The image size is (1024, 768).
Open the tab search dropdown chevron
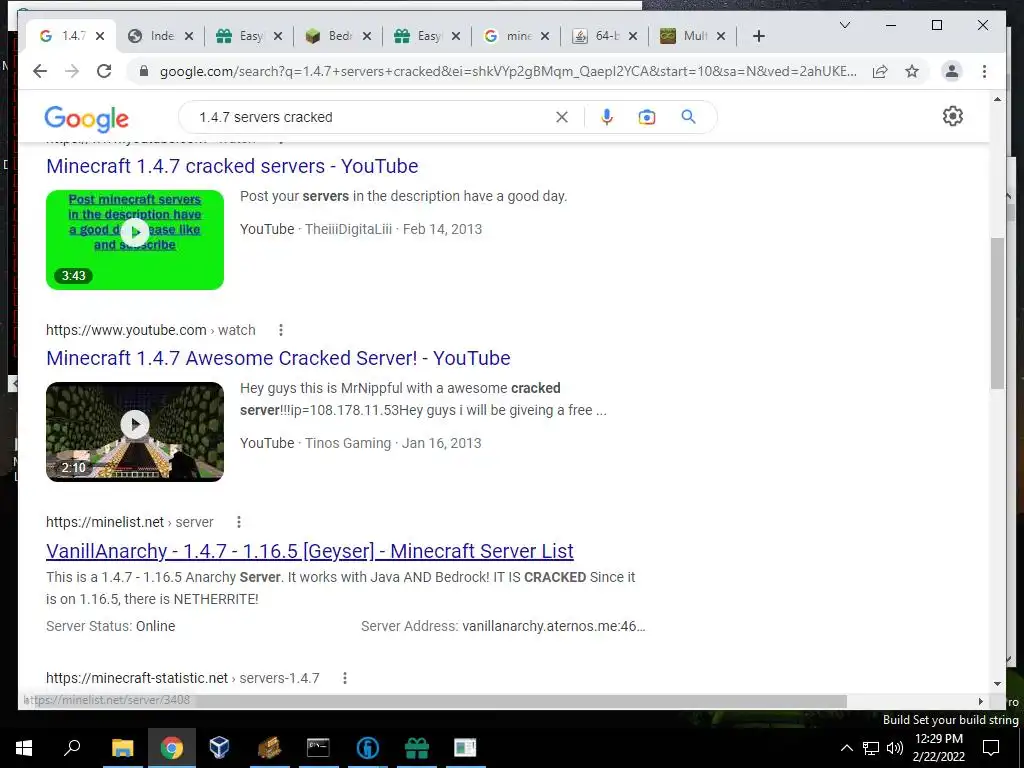(x=844, y=25)
